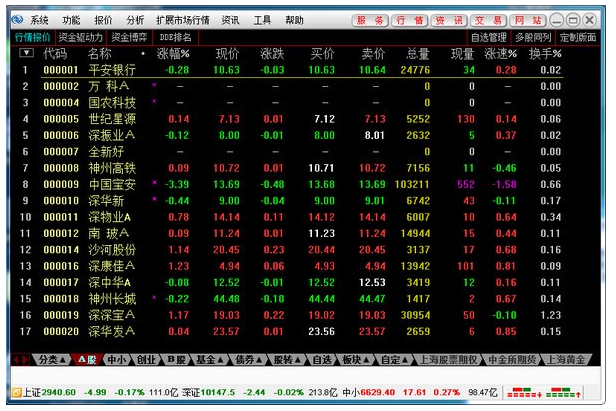Open the 分析 menu
616x411 pixels.
click(x=135, y=20)
